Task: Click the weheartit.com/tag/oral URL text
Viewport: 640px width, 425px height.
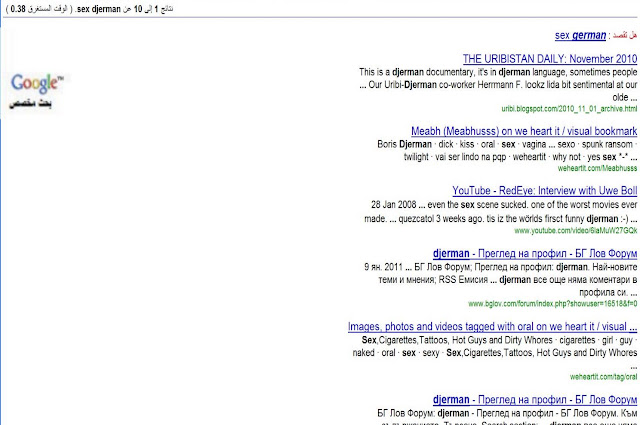Action: click(x=603, y=377)
